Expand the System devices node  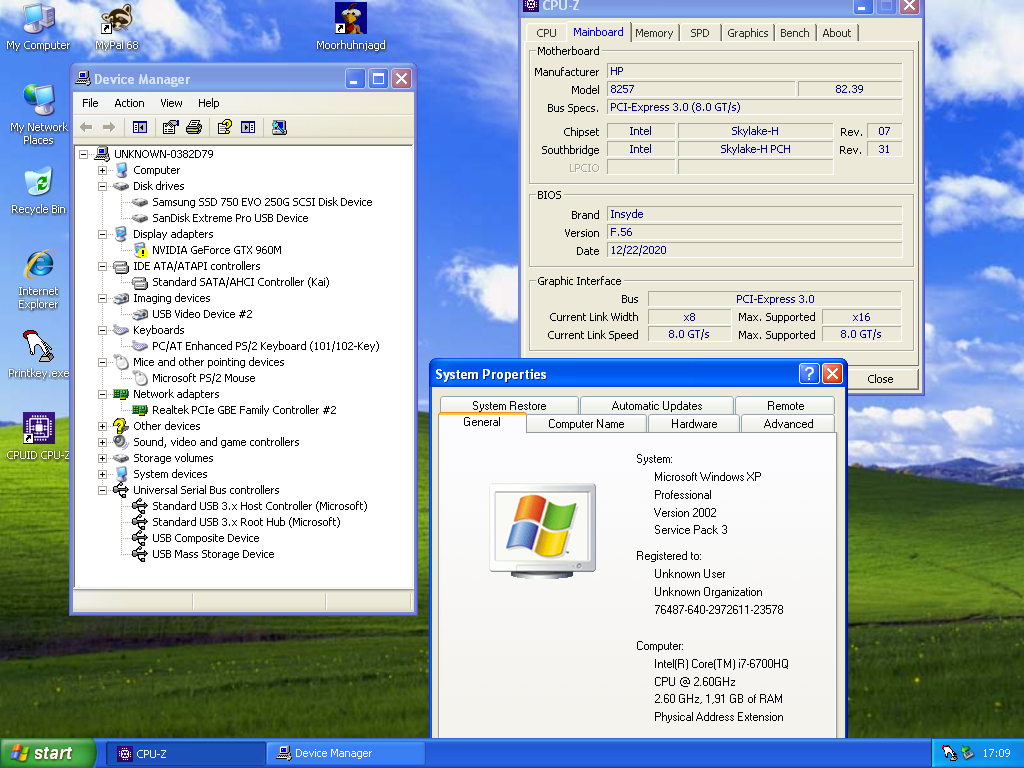click(x=102, y=474)
